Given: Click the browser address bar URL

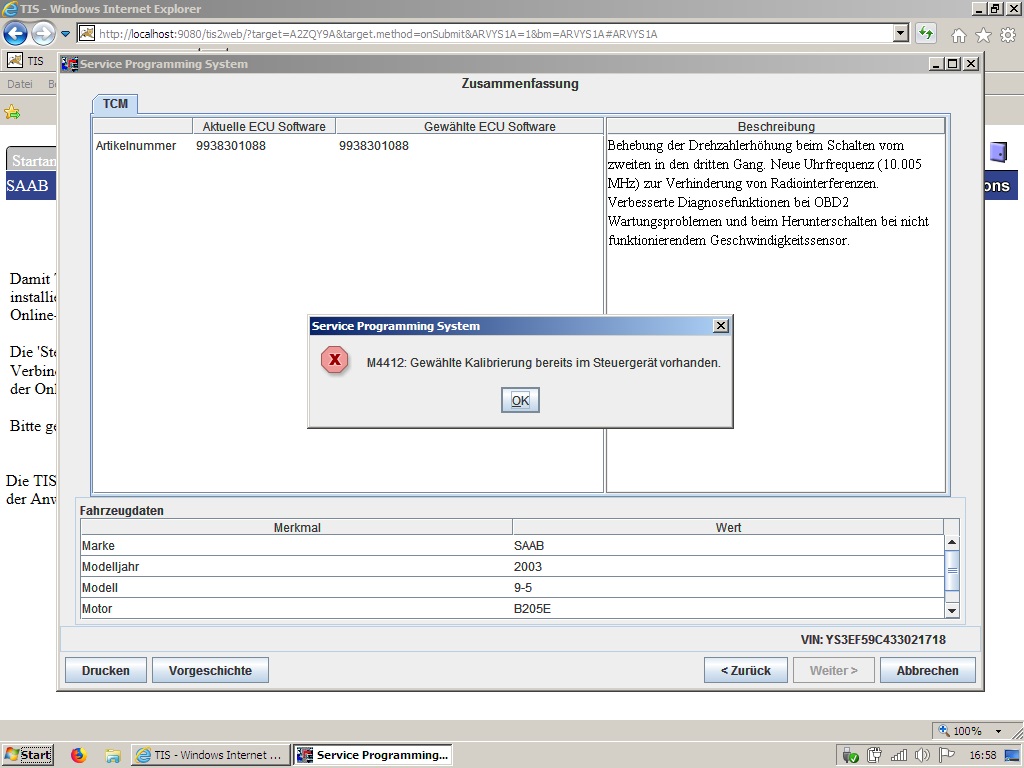Looking at the screenshot, I should 378,34.
